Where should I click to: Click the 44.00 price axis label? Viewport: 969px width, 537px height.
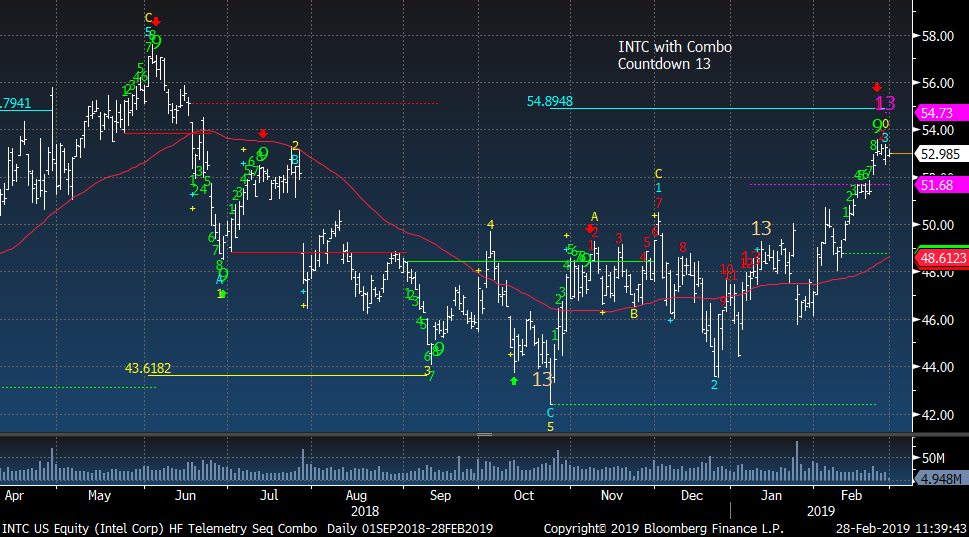937,367
